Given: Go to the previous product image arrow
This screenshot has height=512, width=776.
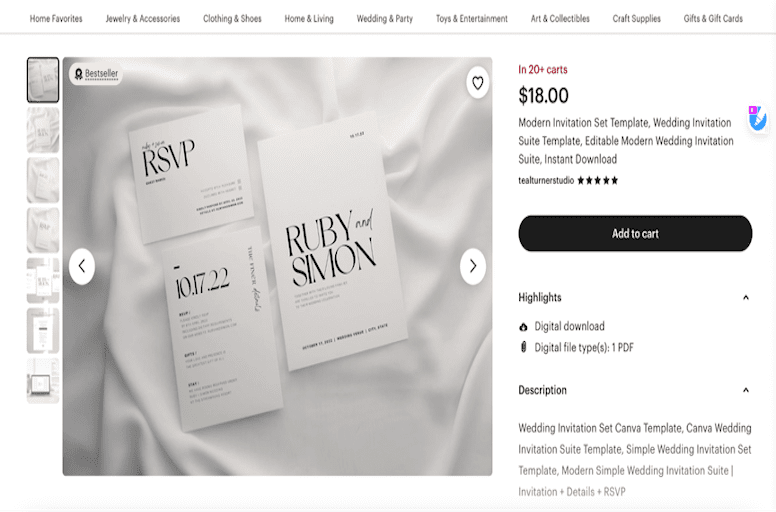Looking at the screenshot, I should pos(82,267).
